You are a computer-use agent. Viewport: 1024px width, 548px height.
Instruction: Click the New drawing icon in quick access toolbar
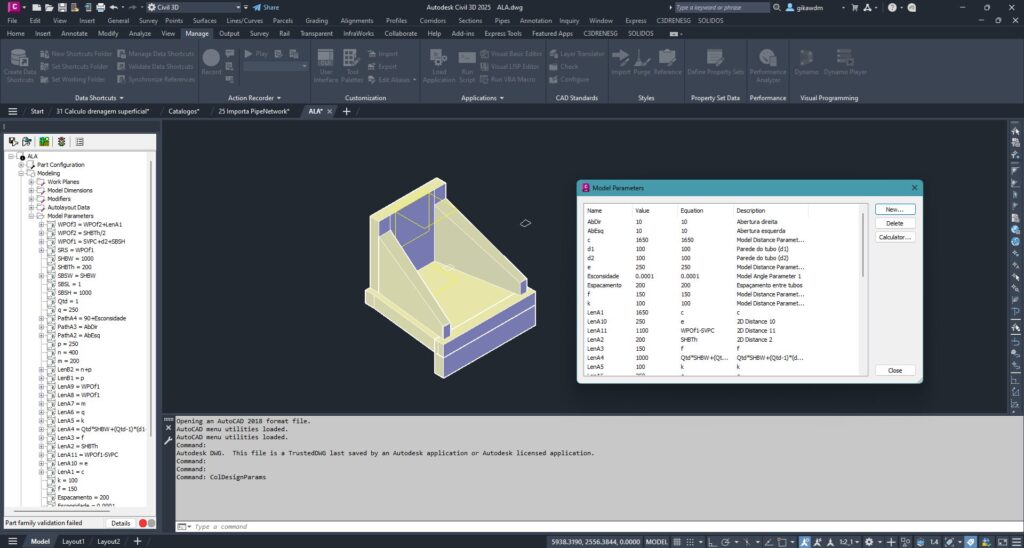pyautogui.click(x=36, y=7)
